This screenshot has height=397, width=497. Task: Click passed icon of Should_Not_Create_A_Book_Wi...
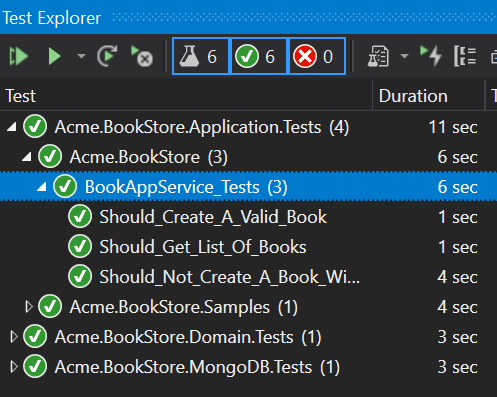pos(80,277)
